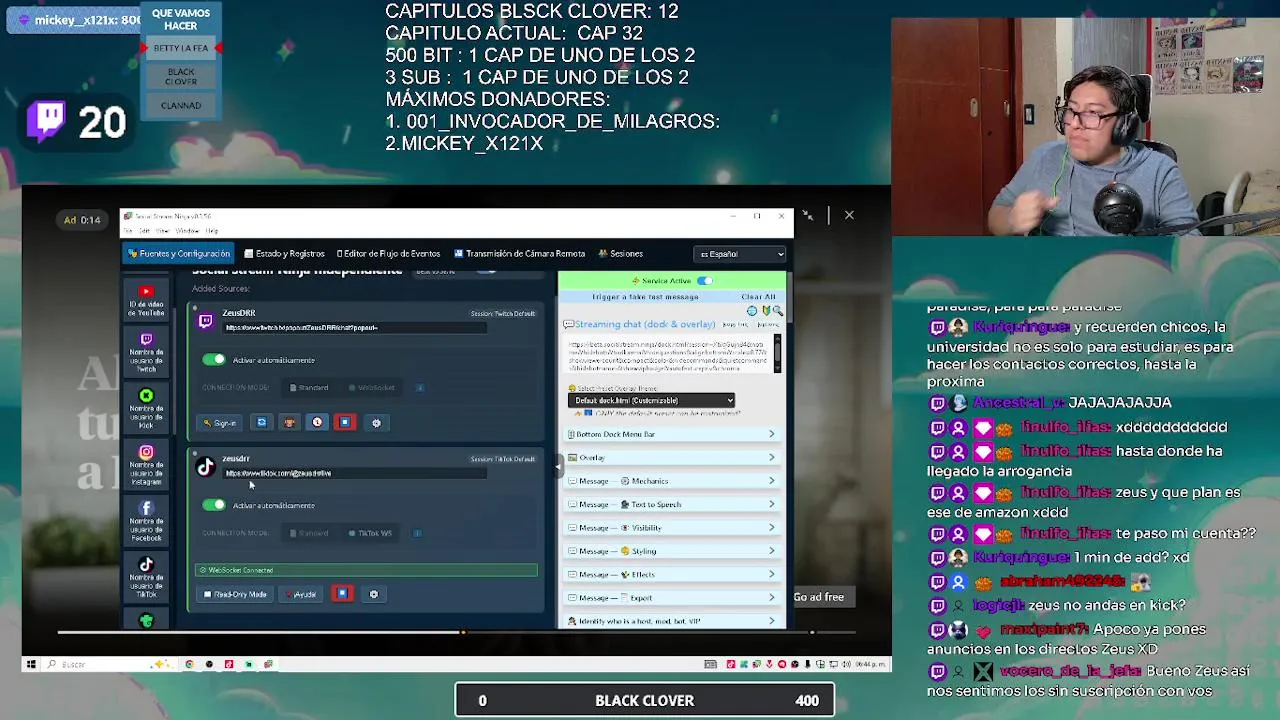
Task: Open the Sesiones tab
Action: [x=620, y=254]
